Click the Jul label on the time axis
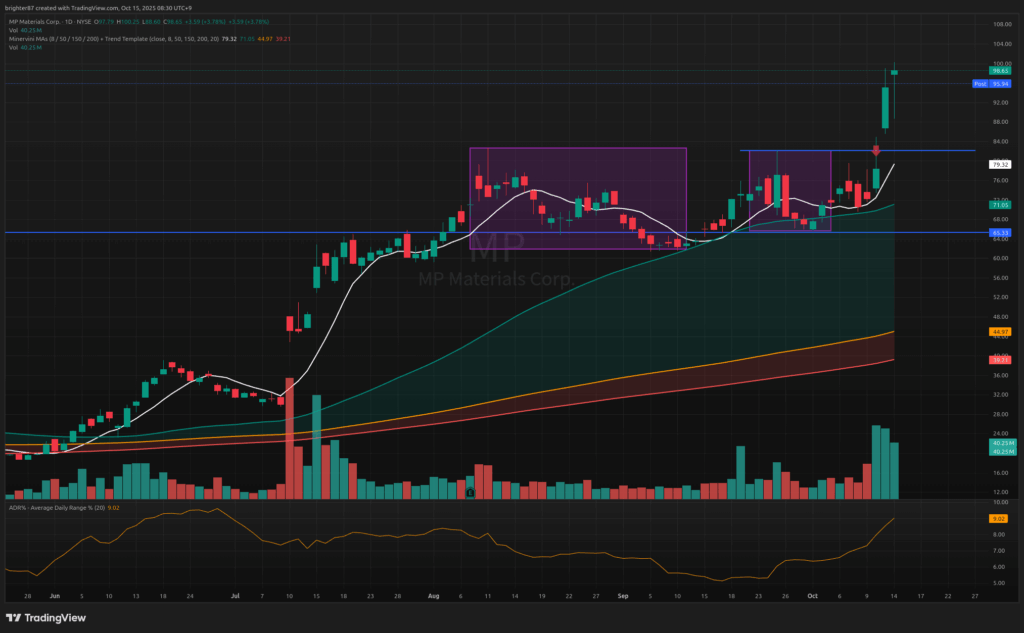1024x633 pixels. point(235,593)
